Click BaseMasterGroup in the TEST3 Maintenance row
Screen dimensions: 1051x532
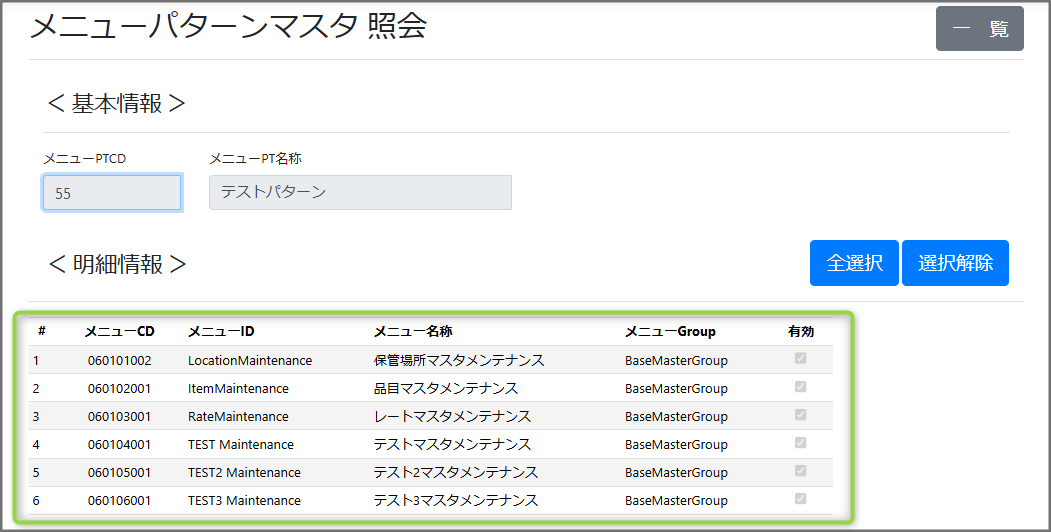point(676,501)
